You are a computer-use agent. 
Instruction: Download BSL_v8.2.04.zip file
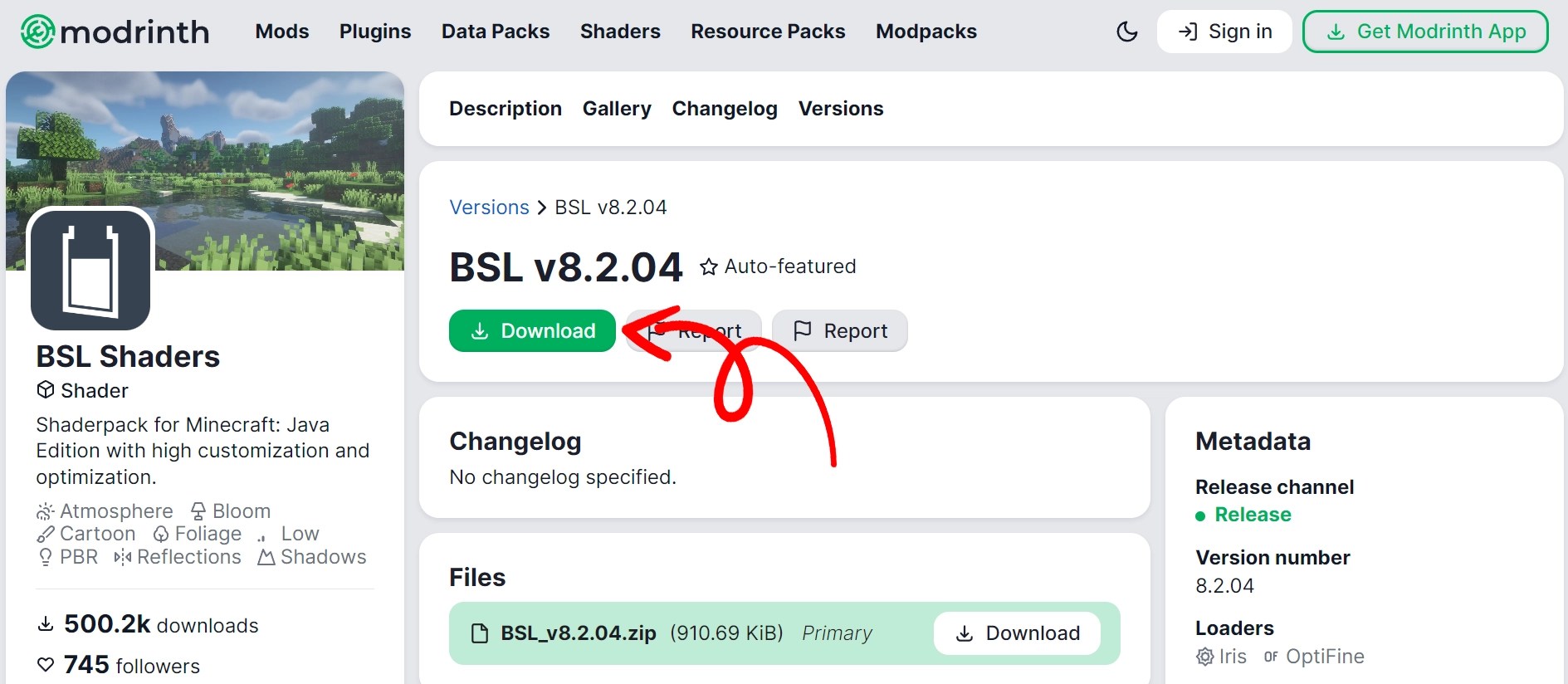(1017, 633)
